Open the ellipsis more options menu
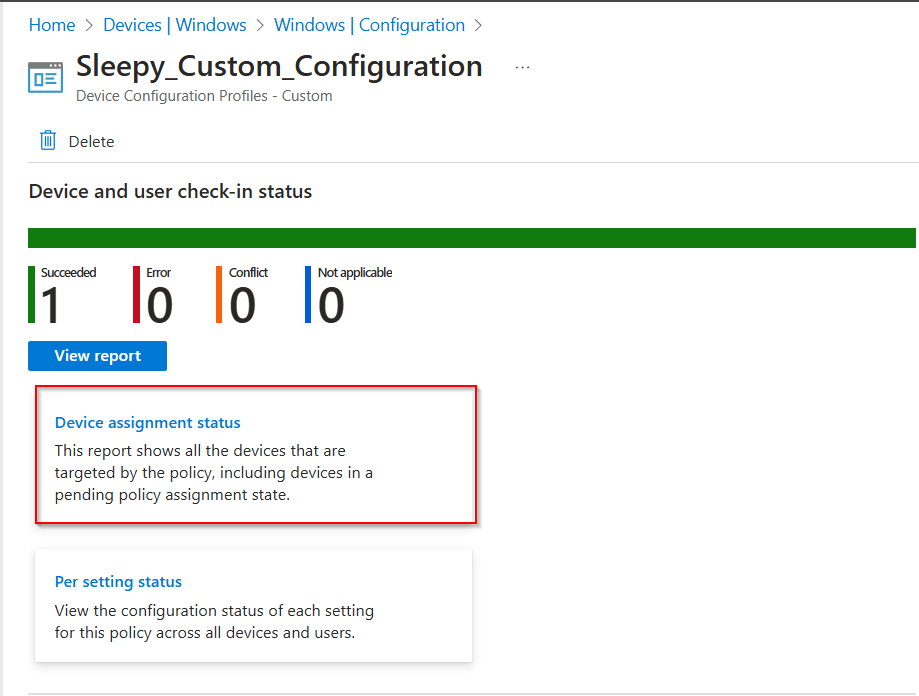This screenshot has width=919, height=696. pos(522,67)
